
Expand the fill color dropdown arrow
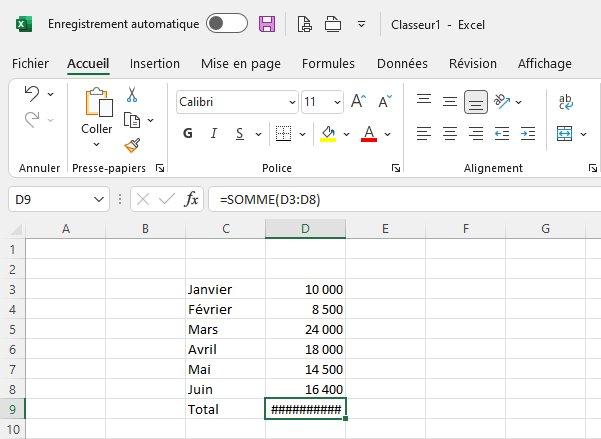coord(346,134)
